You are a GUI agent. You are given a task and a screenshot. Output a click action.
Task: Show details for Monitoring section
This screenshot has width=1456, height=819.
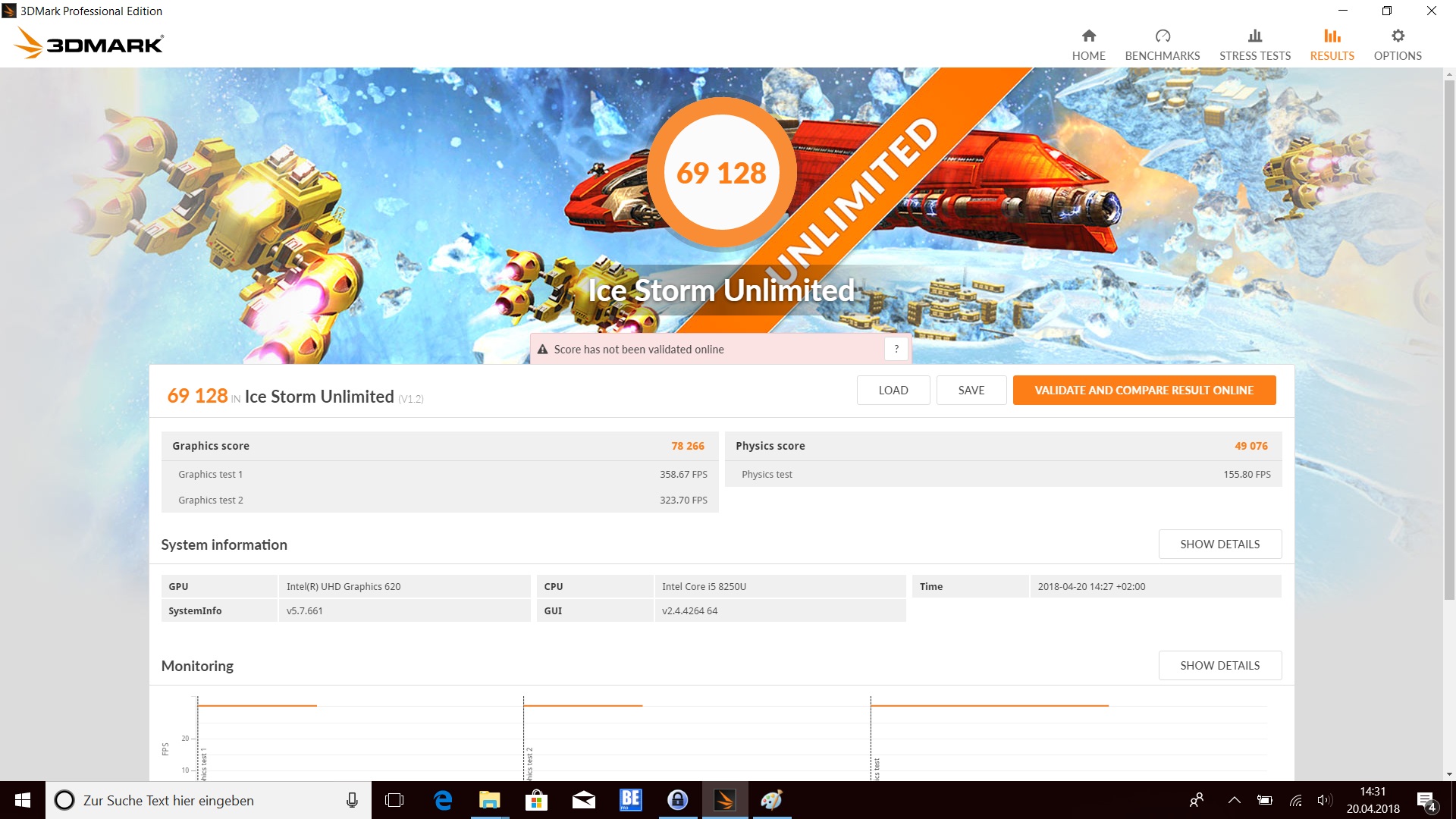(x=1219, y=666)
